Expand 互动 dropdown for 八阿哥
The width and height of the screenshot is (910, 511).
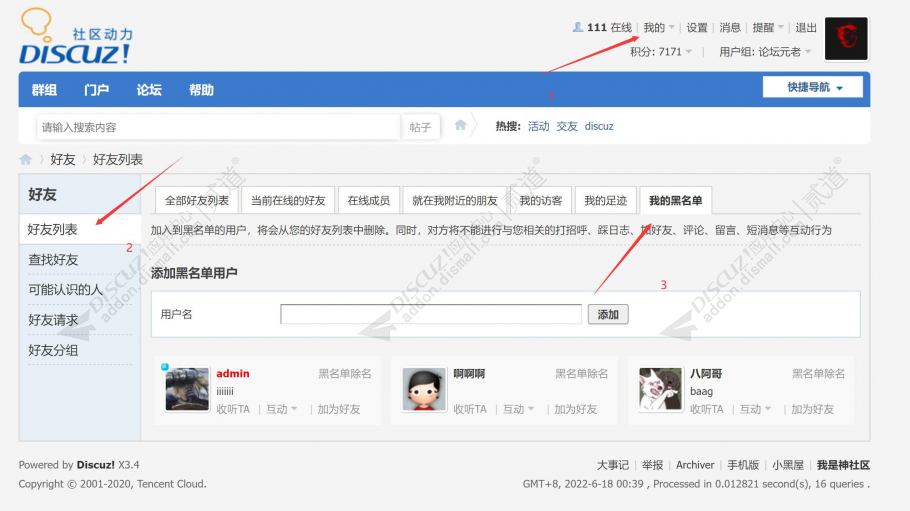(755, 409)
